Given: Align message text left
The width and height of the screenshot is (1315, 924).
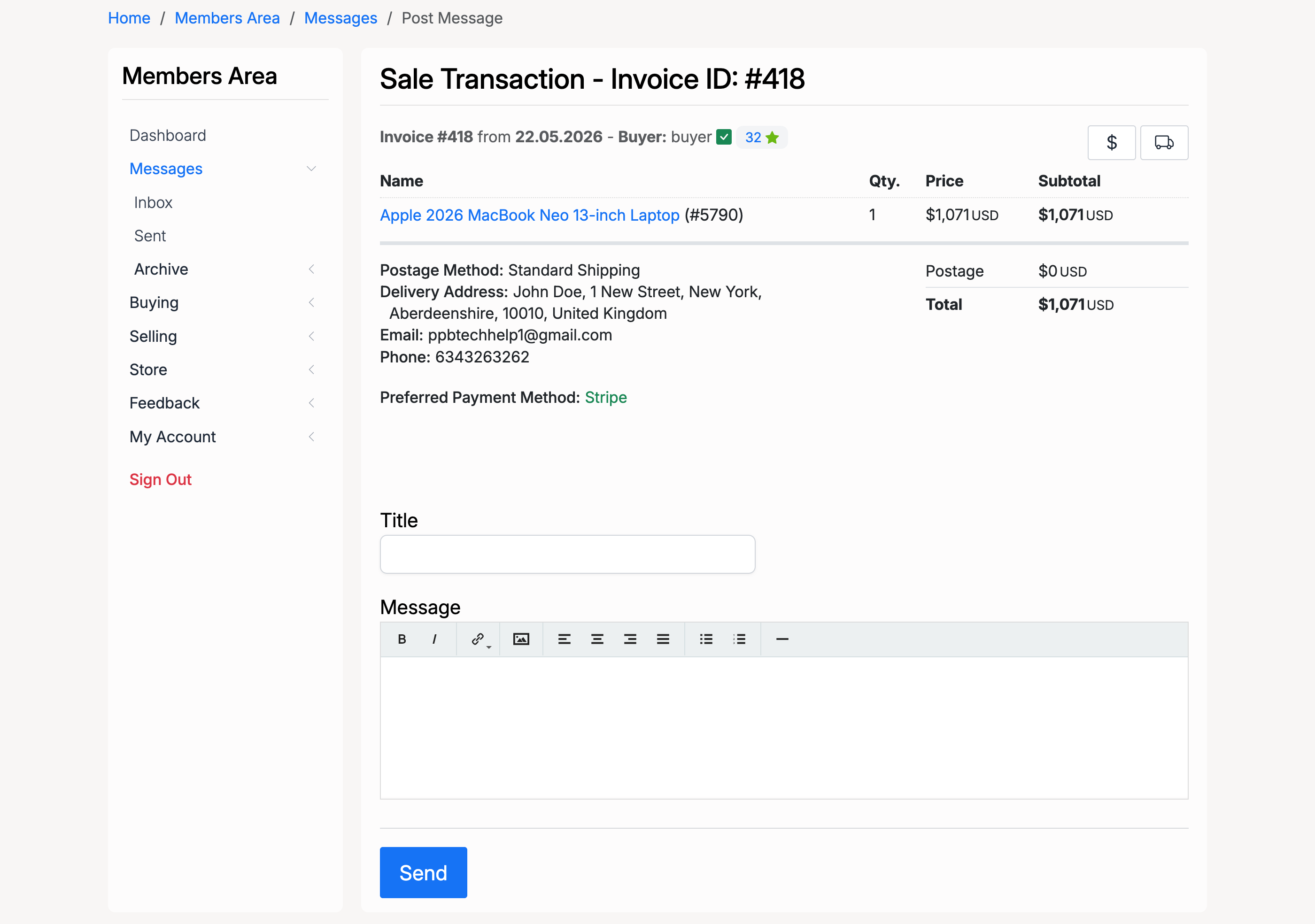Looking at the screenshot, I should point(564,639).
